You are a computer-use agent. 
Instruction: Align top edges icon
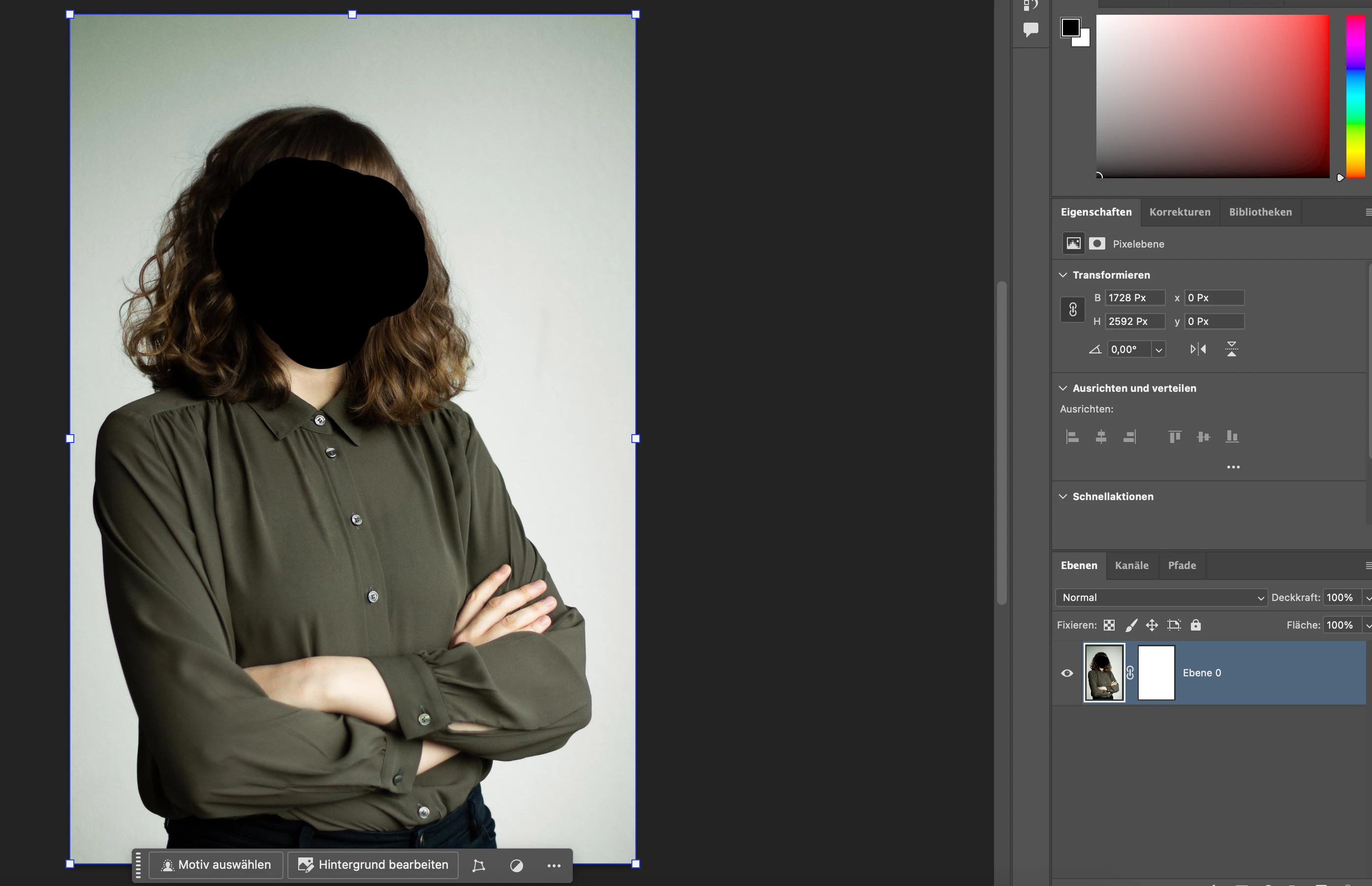pos(1175,437)
